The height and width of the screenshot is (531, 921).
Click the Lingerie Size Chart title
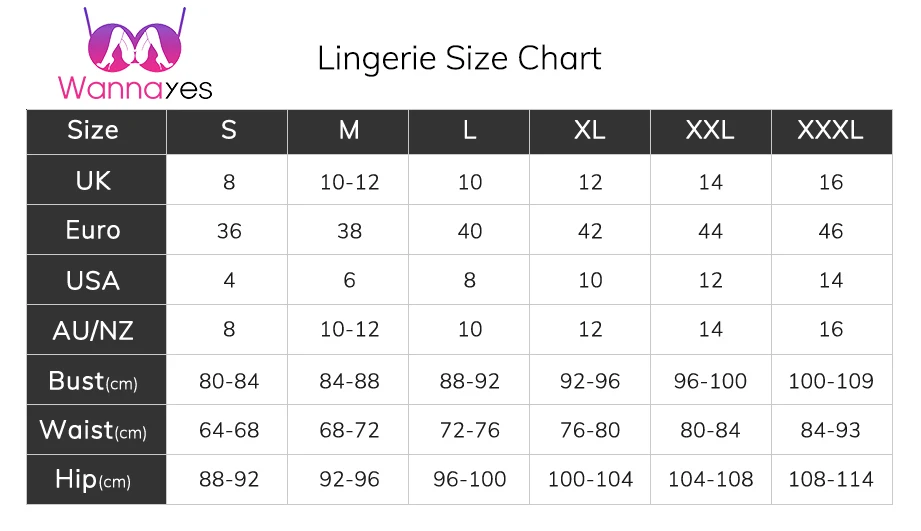pos(459,58)
